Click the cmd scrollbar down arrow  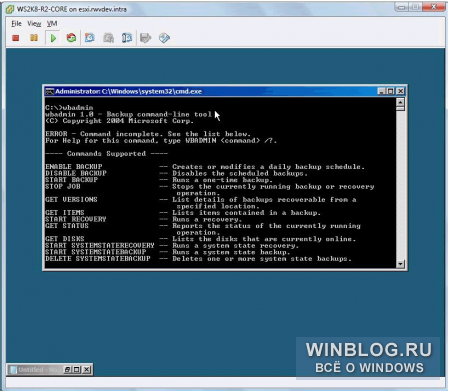click(x=400, y=264)
